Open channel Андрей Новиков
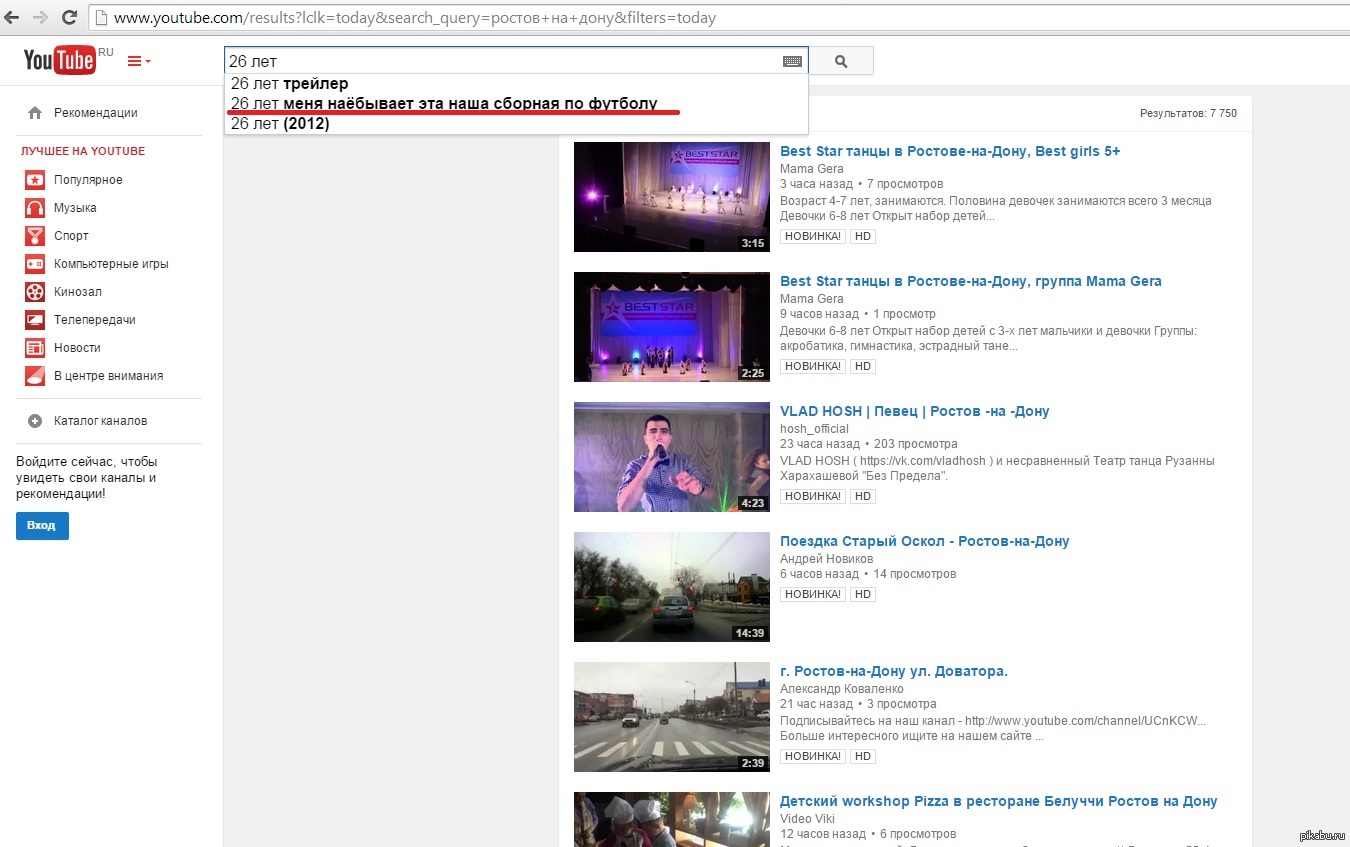This screenshot has height=847, width=1350. 826,559
